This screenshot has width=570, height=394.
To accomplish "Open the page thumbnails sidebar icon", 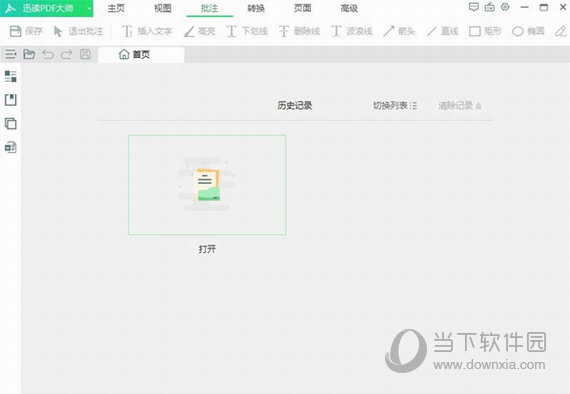I will pyautogui.click(x=11, y=124).
